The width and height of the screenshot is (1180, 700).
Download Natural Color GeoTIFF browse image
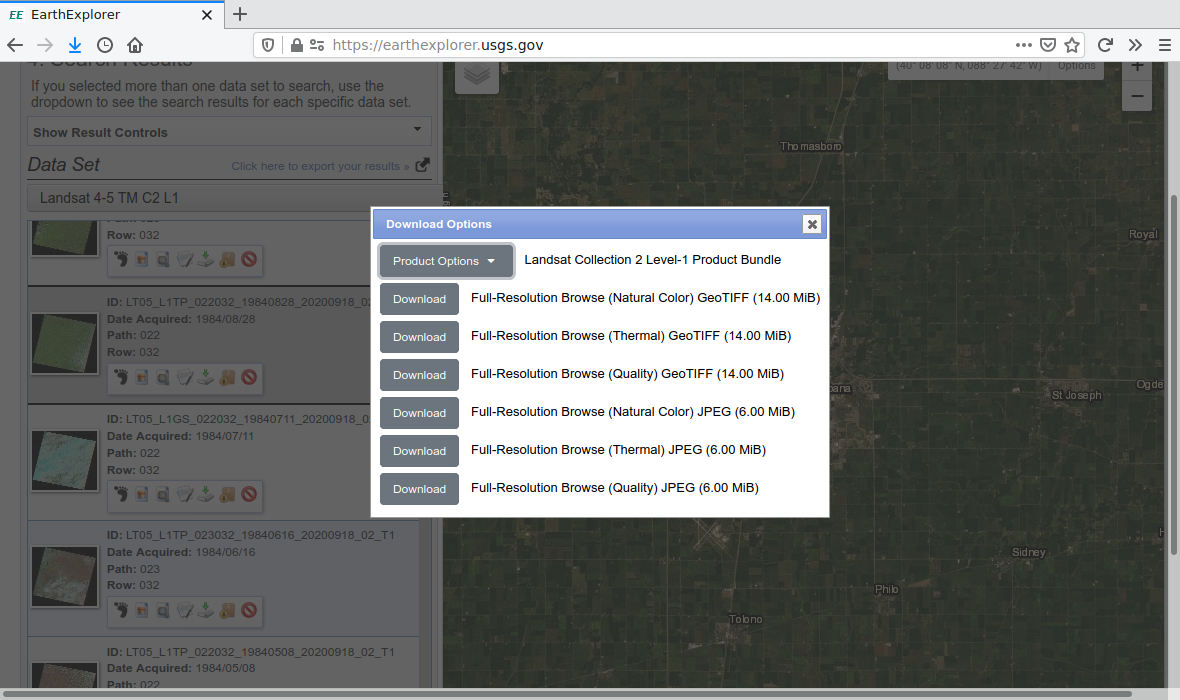click(419, 299)
